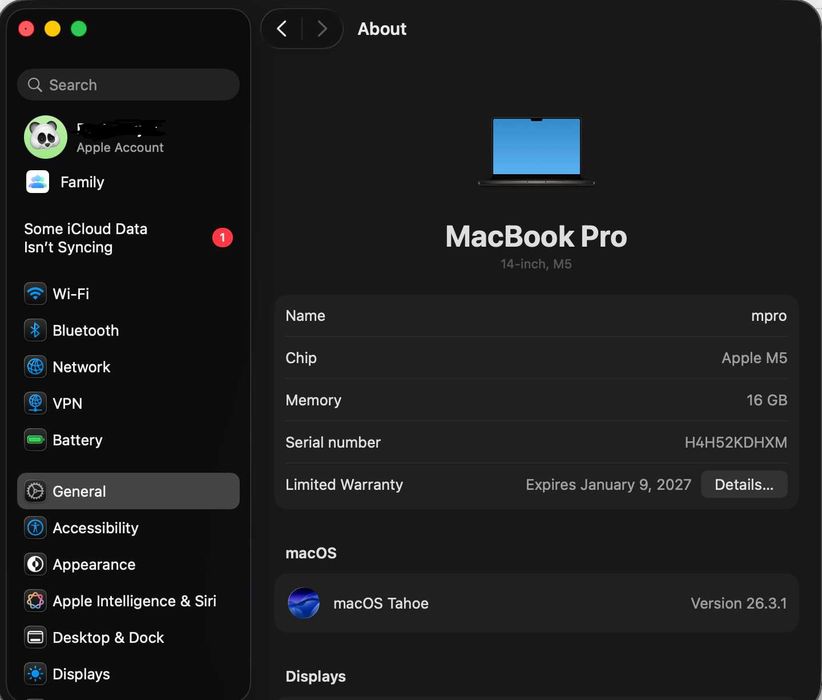
Task: Click the Apple Intelligence & Siri icon
Action: (x=35, y=601)
